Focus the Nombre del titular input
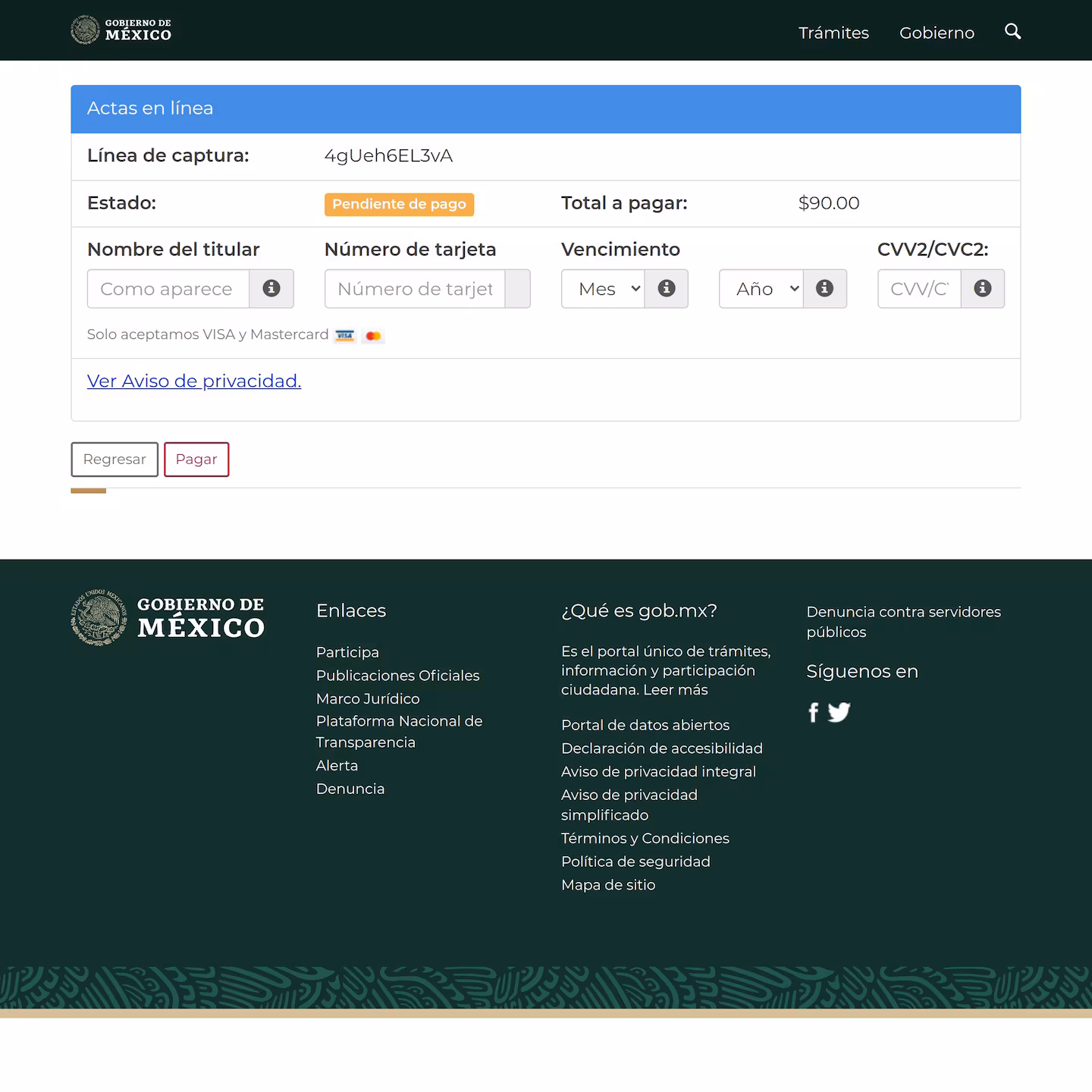The image size is (1092, 1092). click(x=168, y=289)
